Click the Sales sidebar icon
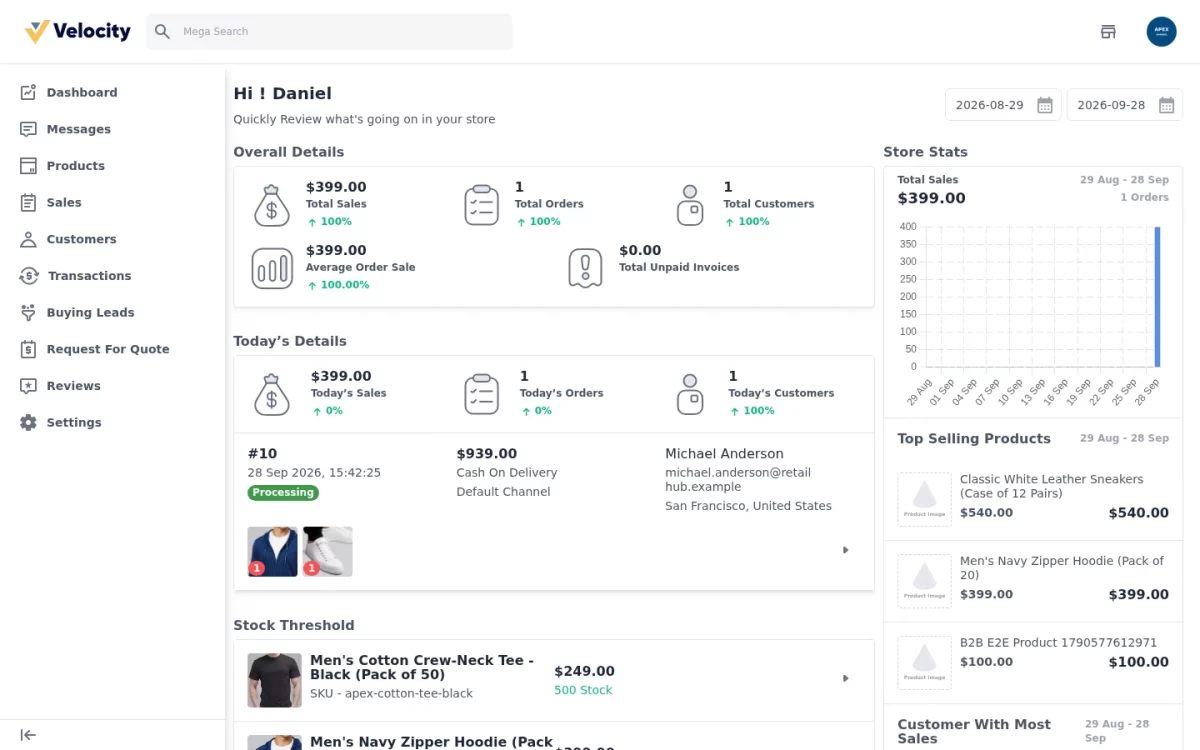The height and width of the screenshot is (750, 1200). [x=28, y=202]
